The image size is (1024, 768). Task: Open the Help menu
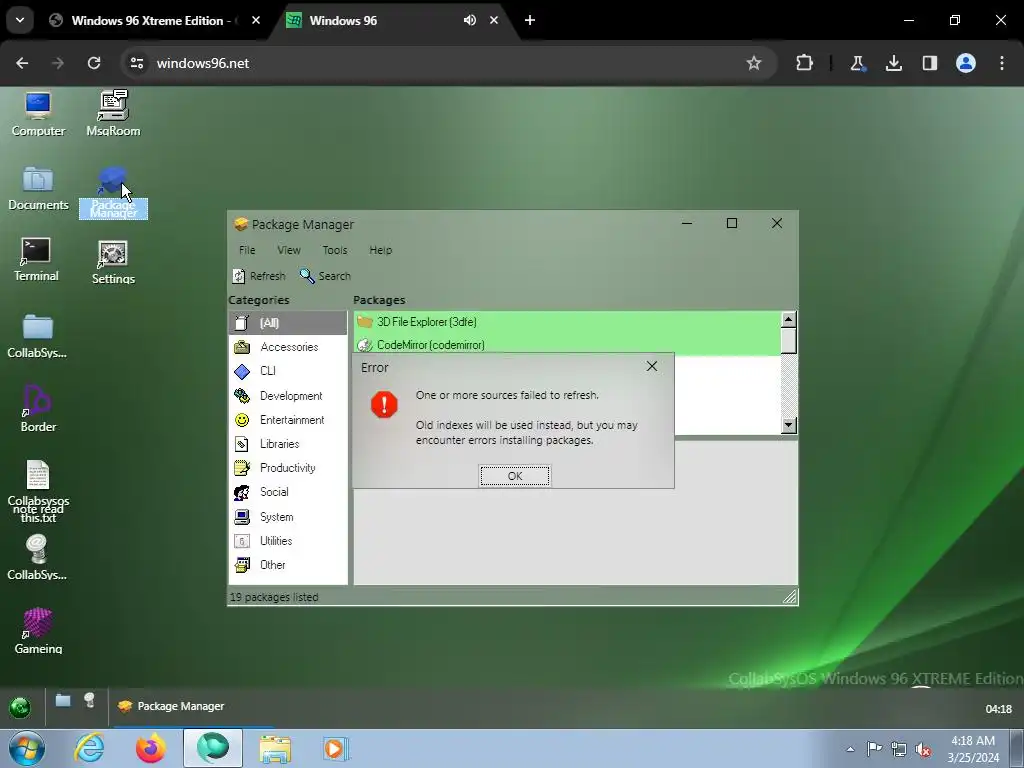380,250
